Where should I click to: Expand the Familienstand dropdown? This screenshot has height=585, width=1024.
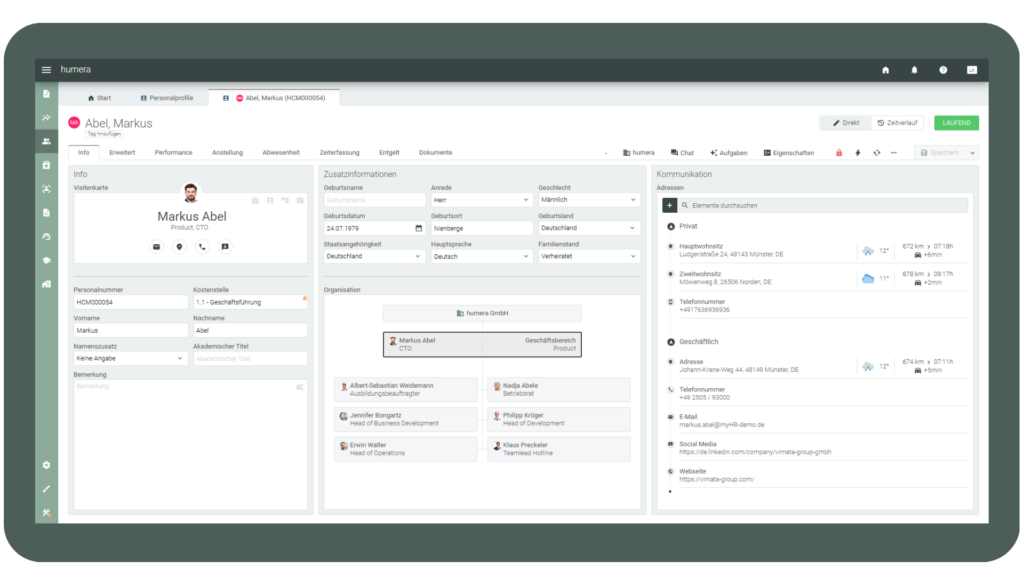[587, 256]
